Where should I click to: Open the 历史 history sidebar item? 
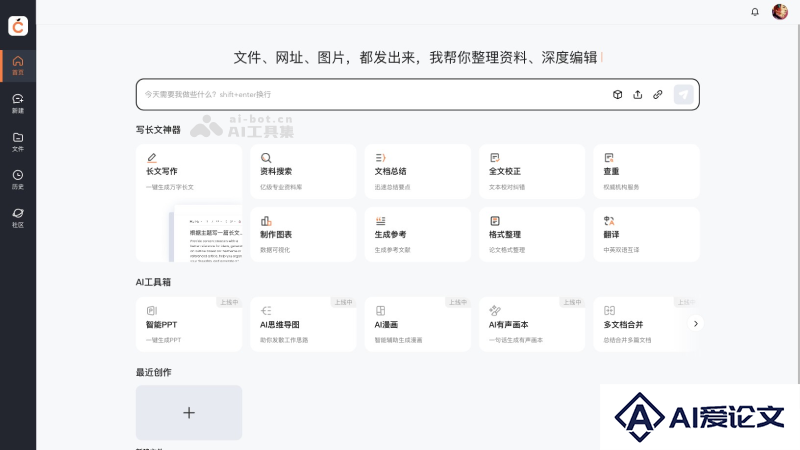point(18,180)
